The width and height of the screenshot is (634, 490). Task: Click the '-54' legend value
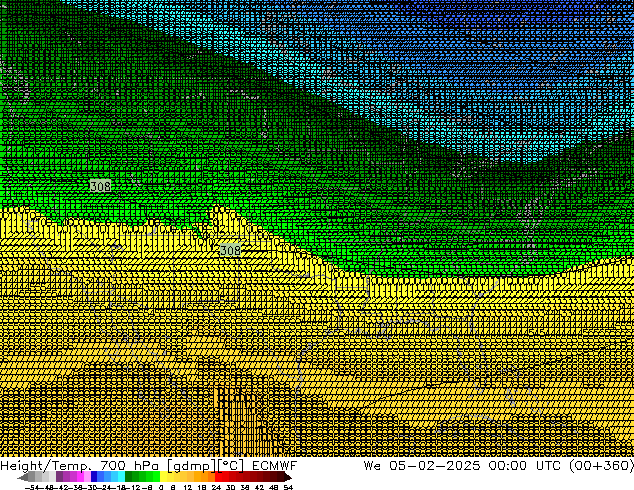30,487
